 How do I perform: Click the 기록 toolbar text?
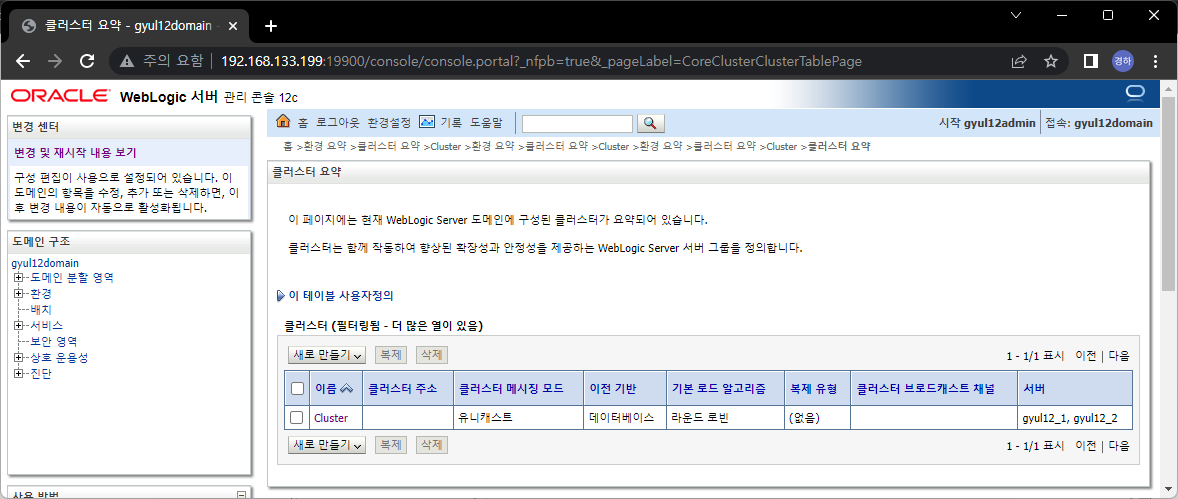coord(452,122)
